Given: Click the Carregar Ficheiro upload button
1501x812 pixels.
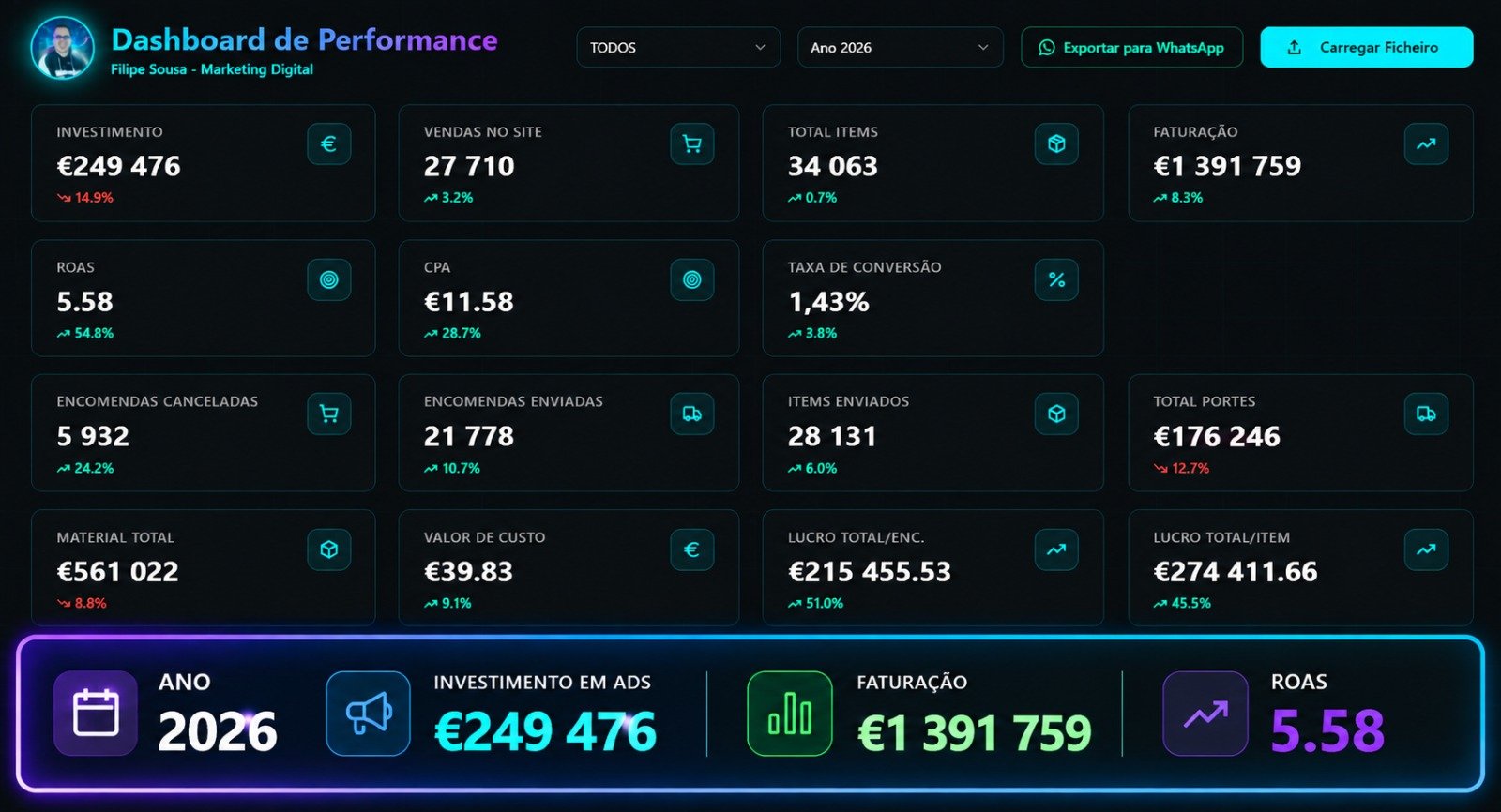Looking at the screenshot, I should click(1367, 47).
